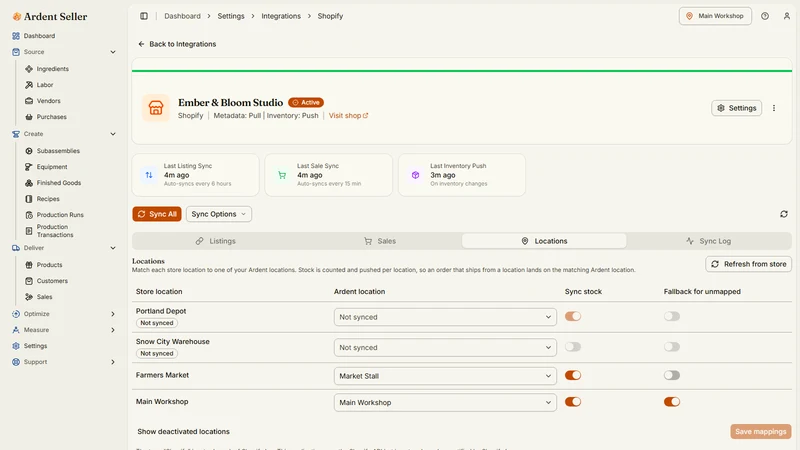
Task: Click the Sync All button
Action: pos(157,214)
